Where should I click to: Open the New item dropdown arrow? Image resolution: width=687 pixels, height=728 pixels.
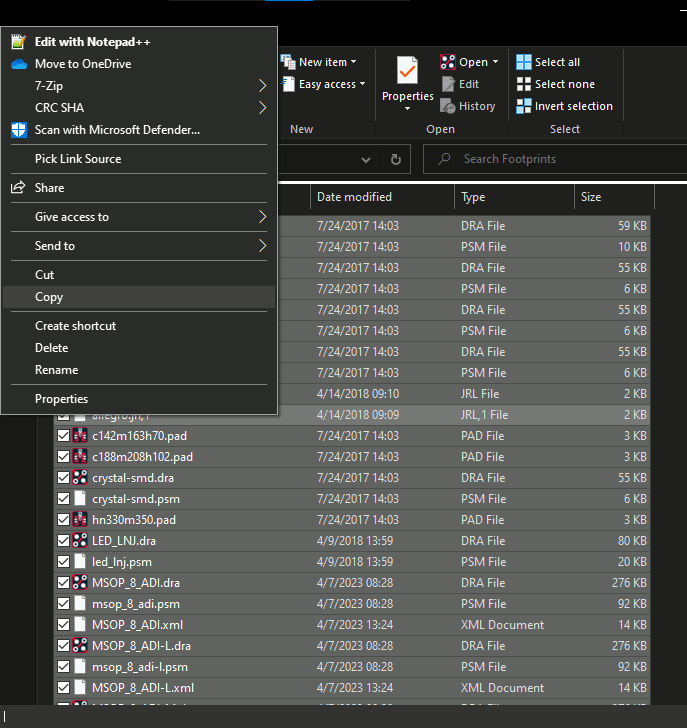tap(354, 62)
